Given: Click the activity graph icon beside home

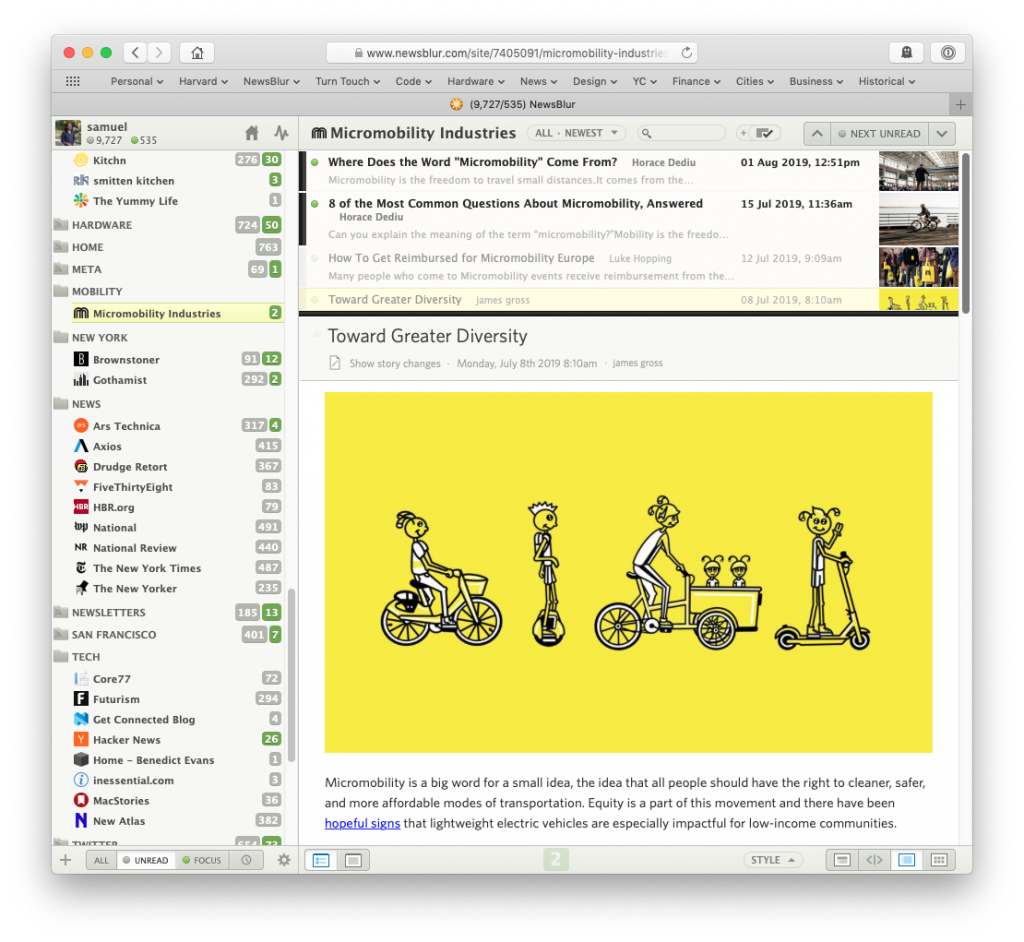Looking at the screenshot, I should (x=281, y=133).
